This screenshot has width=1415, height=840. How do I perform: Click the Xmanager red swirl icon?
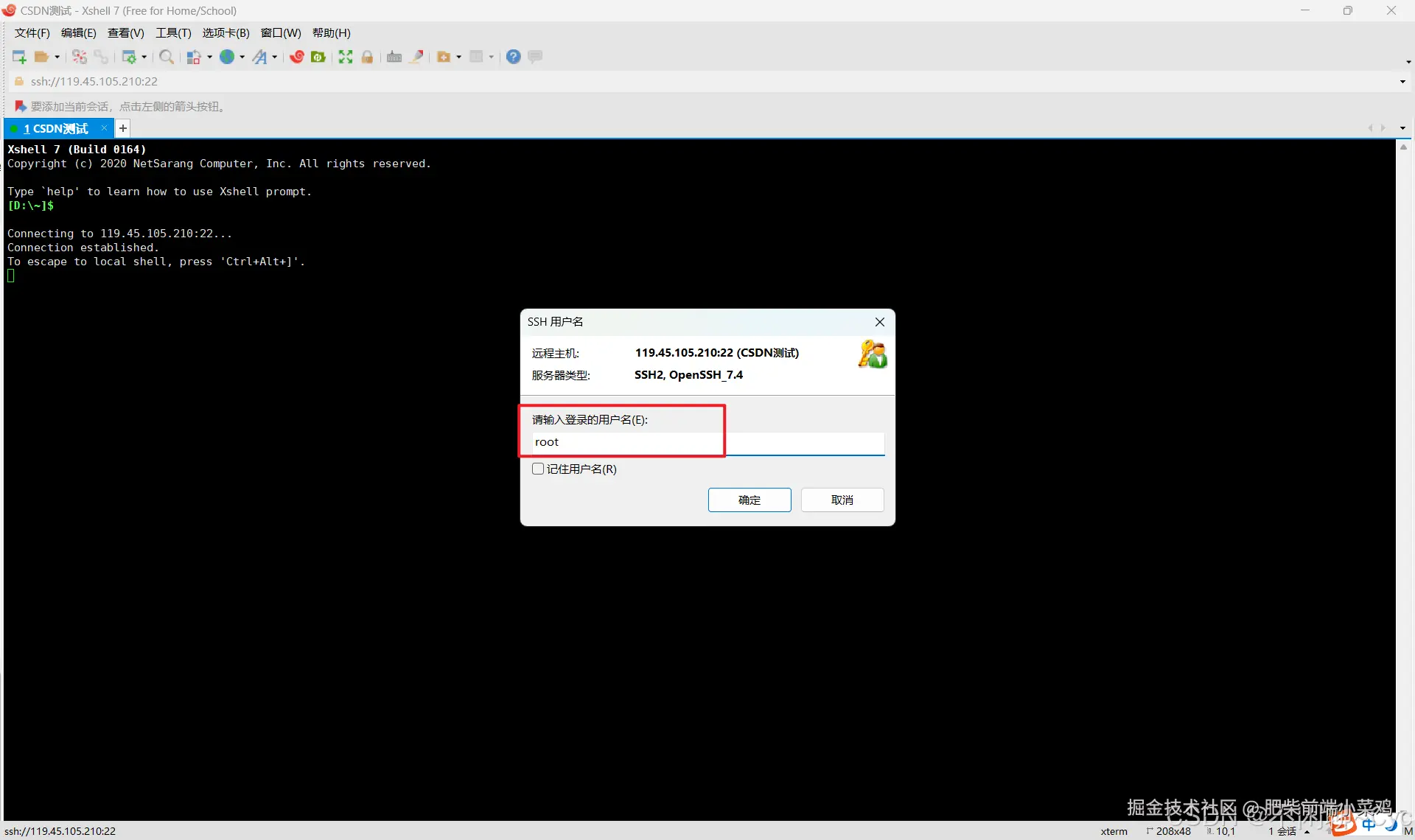(297, 57)
